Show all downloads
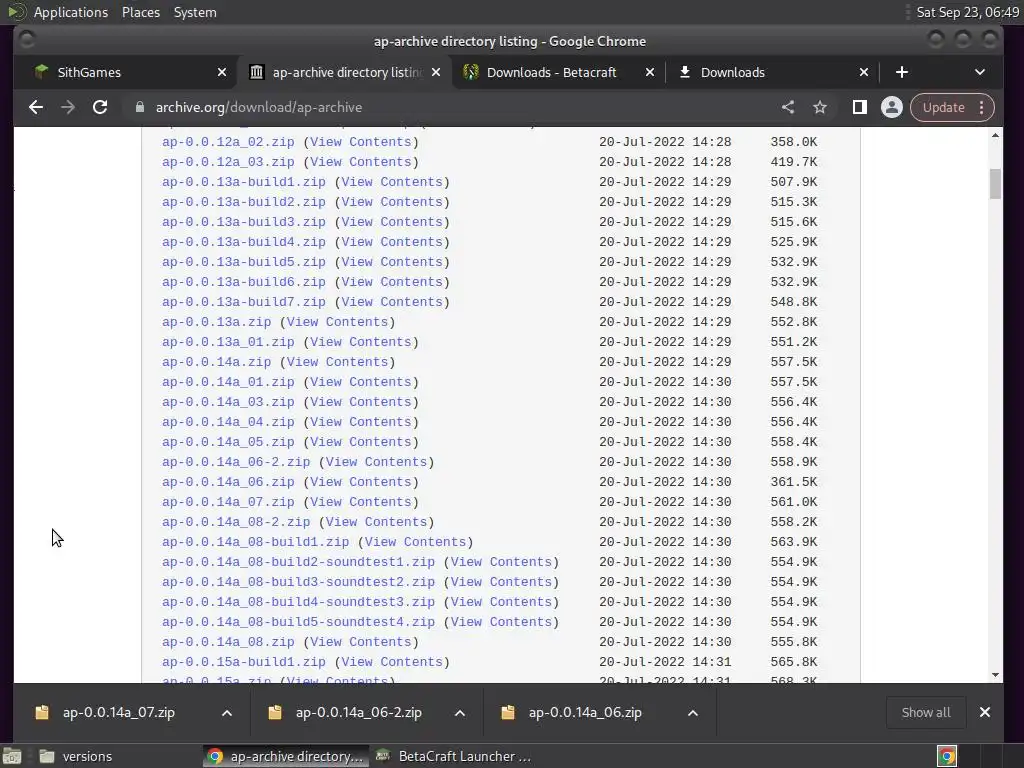The image size is (1024, 768). (x=926, y=712)
